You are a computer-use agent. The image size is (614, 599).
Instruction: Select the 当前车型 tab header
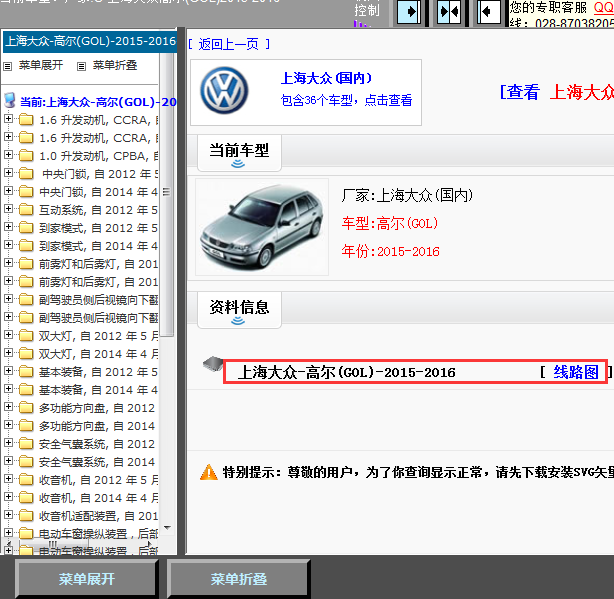pyautogui.click(x=239, y=153)
